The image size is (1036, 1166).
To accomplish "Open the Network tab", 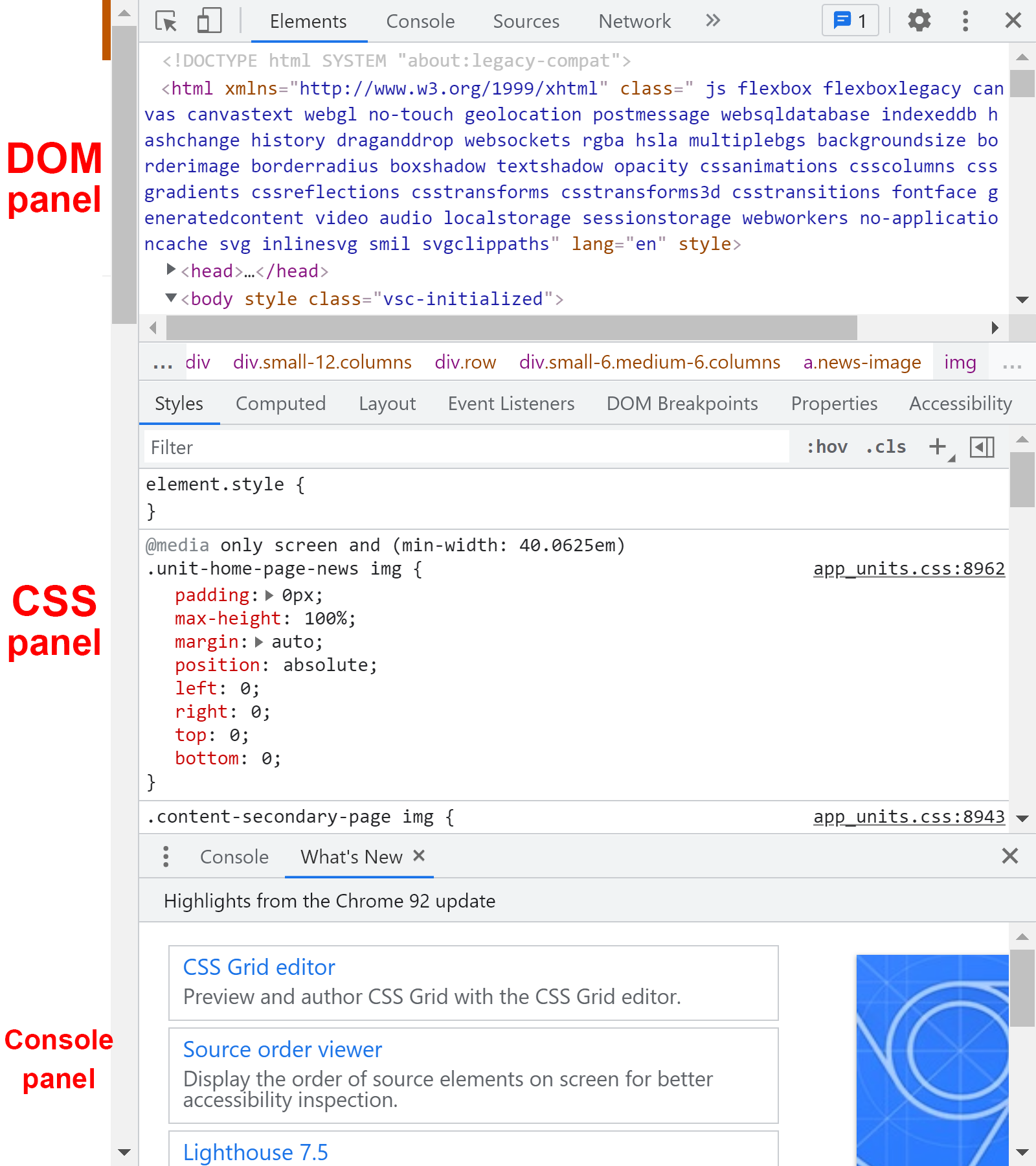I will pos(635,21).
